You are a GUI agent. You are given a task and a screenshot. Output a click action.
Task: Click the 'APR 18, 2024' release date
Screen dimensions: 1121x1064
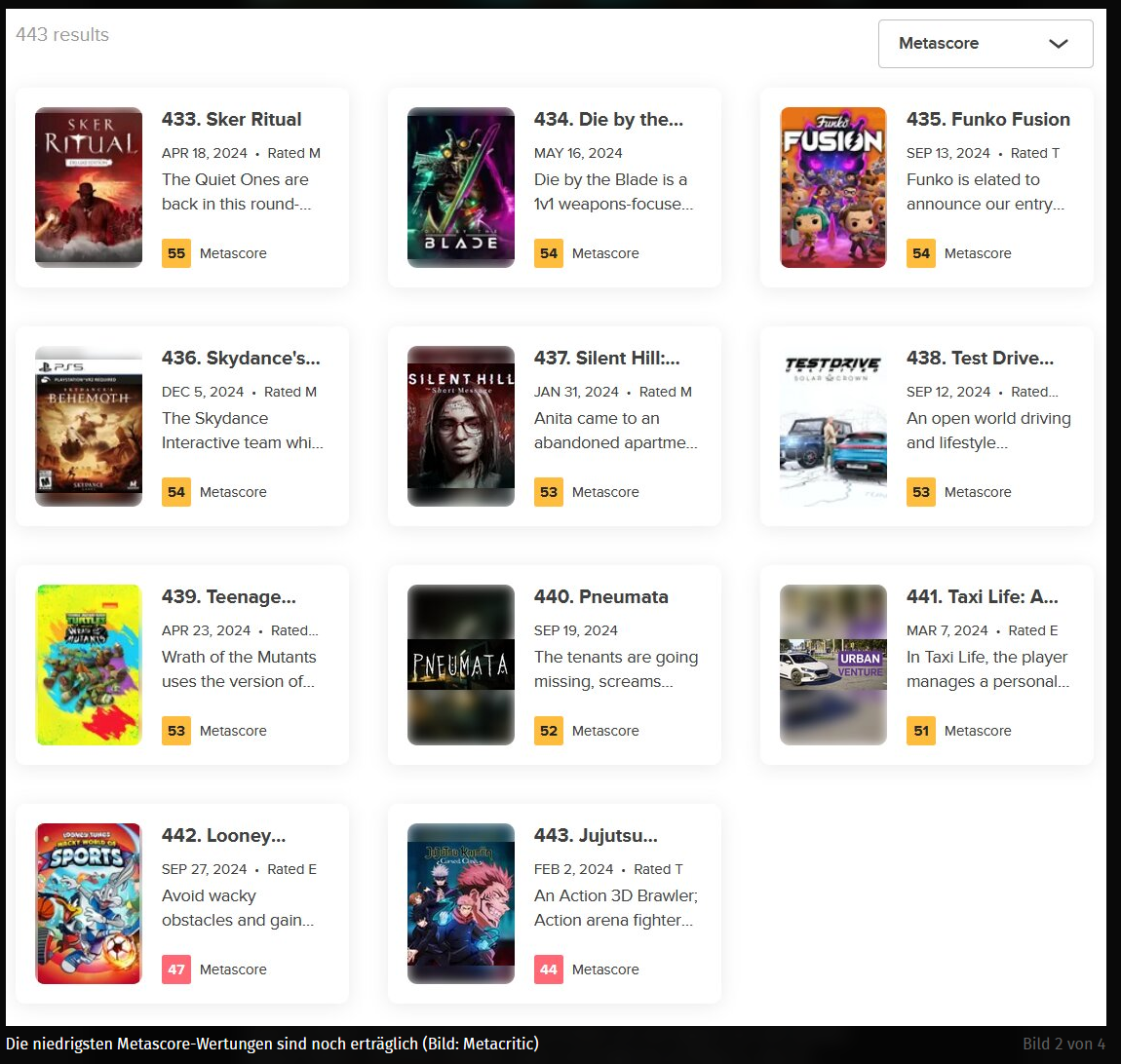point(205,153)
